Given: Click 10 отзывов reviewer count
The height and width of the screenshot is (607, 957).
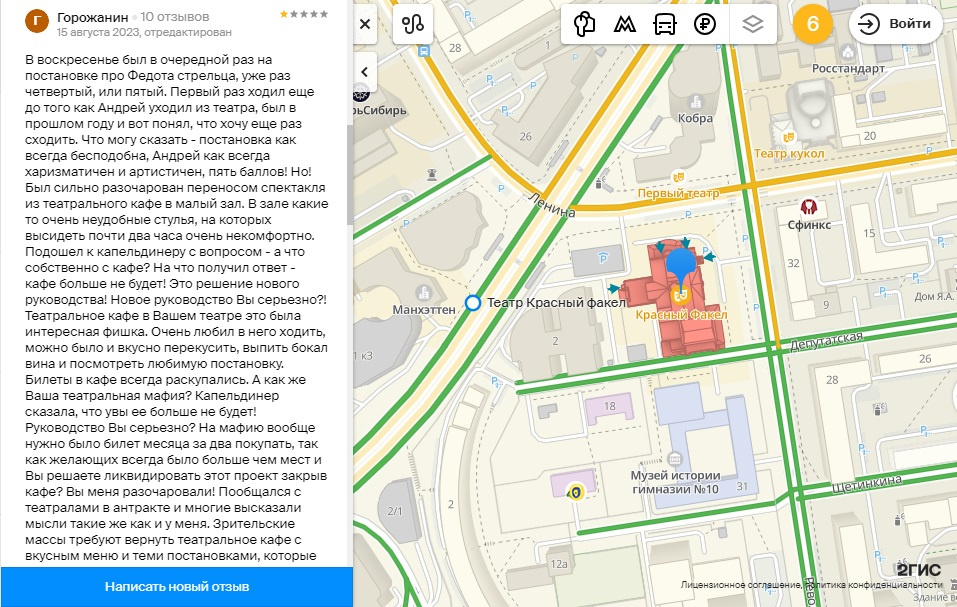Looking at the screenshot, I should pos(175,17).
